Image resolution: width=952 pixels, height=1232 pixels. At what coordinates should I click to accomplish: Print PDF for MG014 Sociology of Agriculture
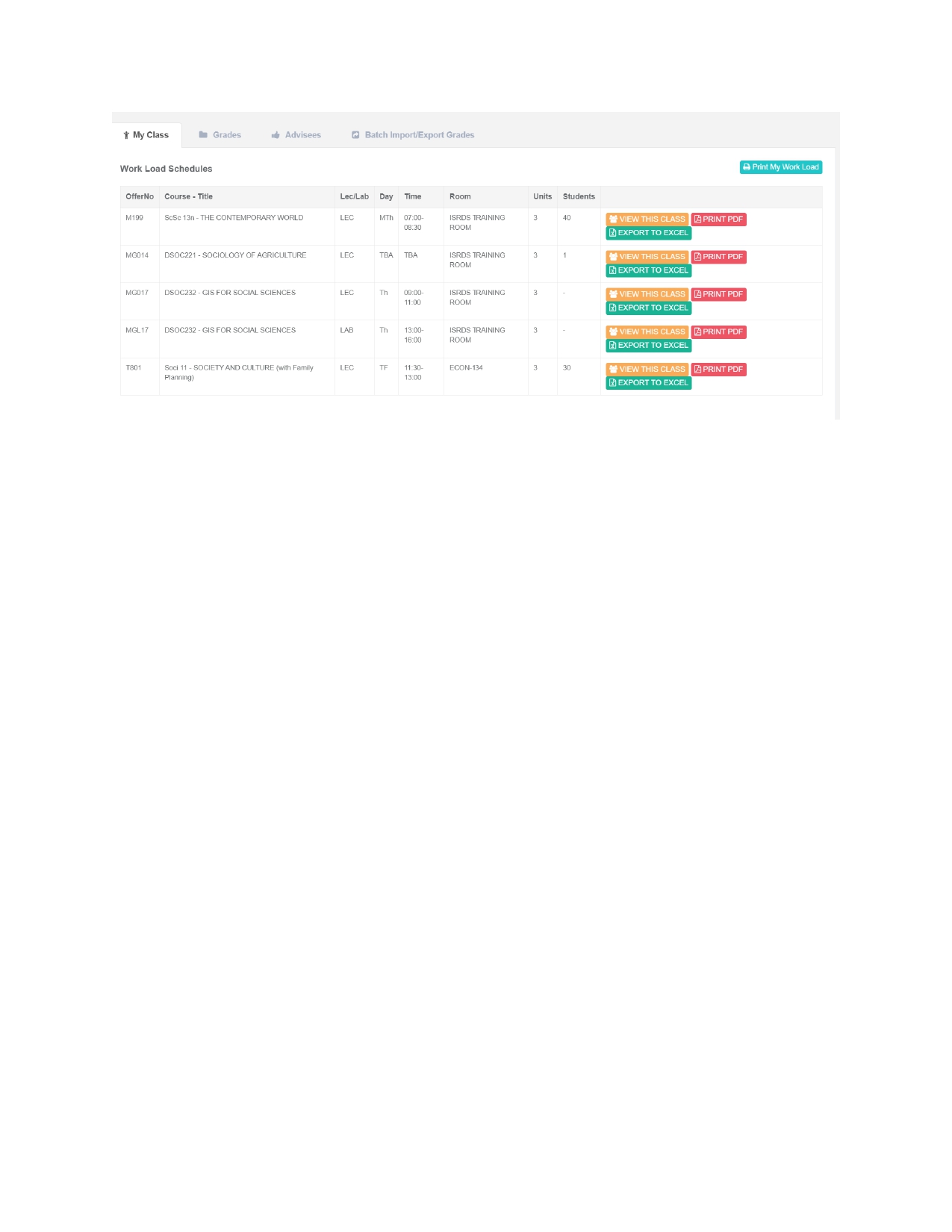tap(718, 257)
